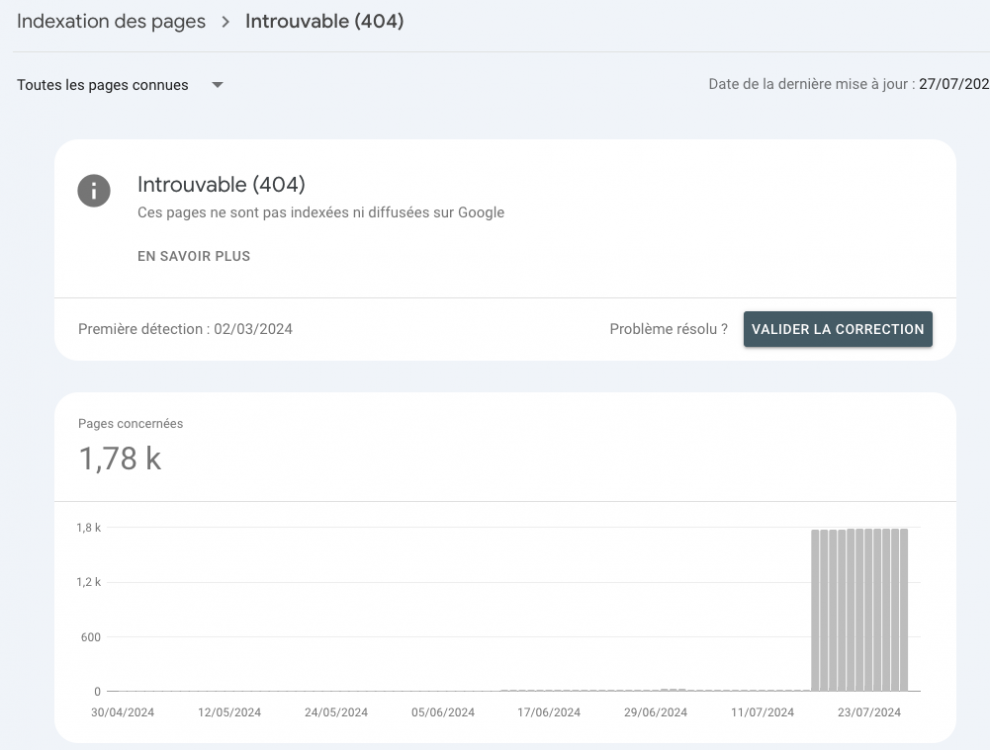Viewport: 990px width, 750px height.
Task: Click the 29/06/2024 x-axis date
Action: tap(655, 712)
